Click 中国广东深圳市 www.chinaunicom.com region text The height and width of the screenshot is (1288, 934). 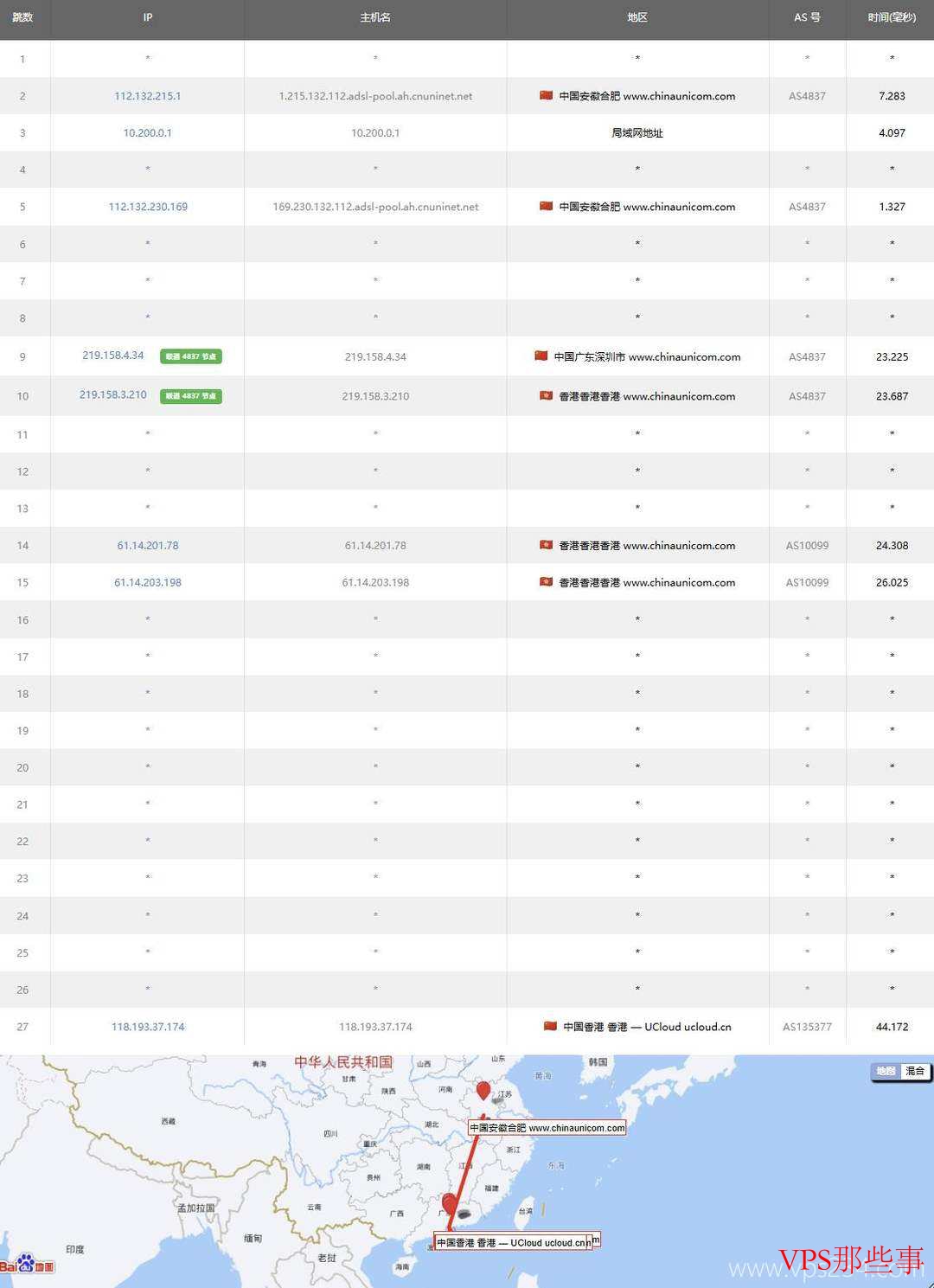coord(647,356)
